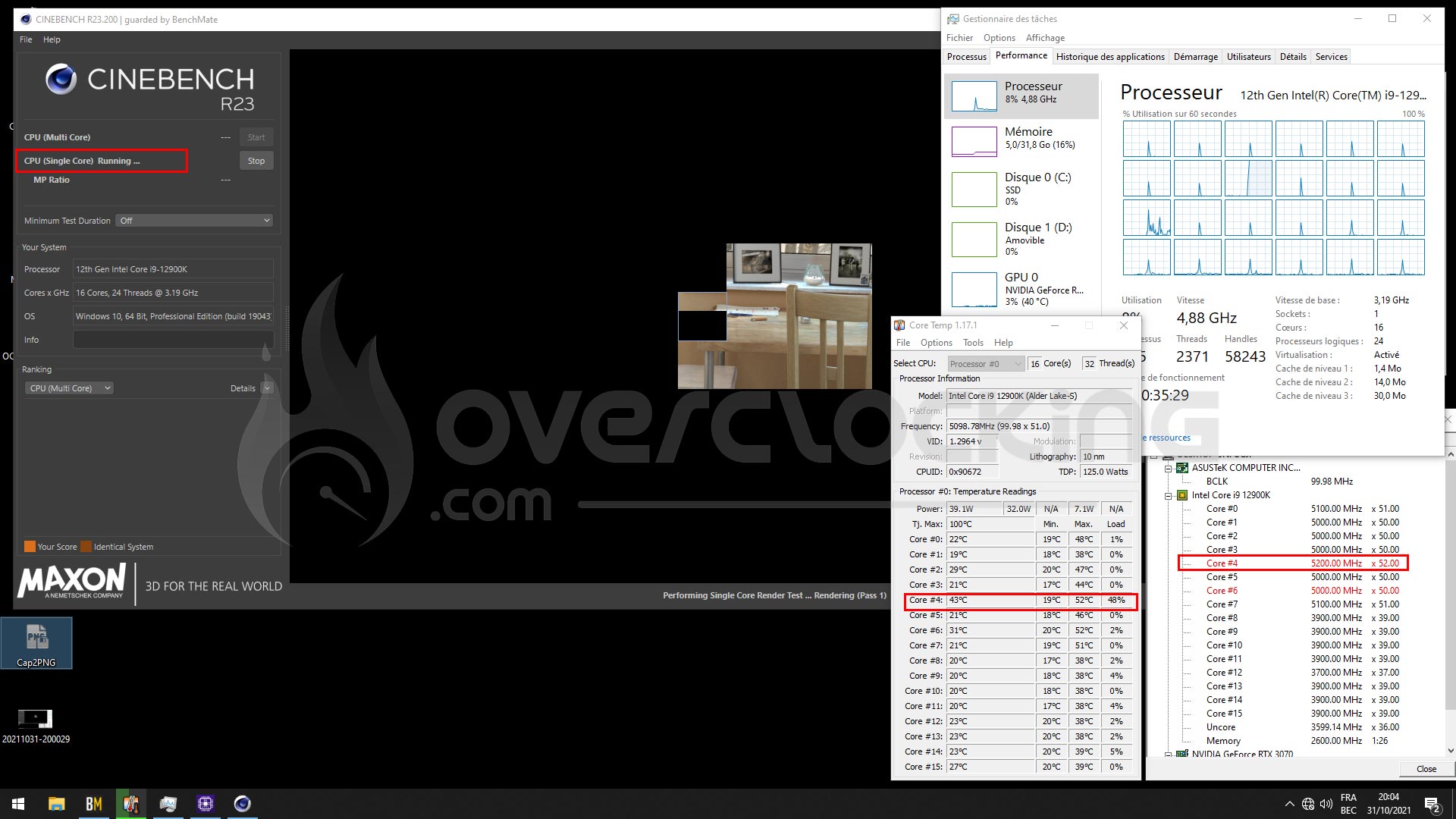
Task: Open the Minimum Test Duration dropdown
Action: click(195, 221)
